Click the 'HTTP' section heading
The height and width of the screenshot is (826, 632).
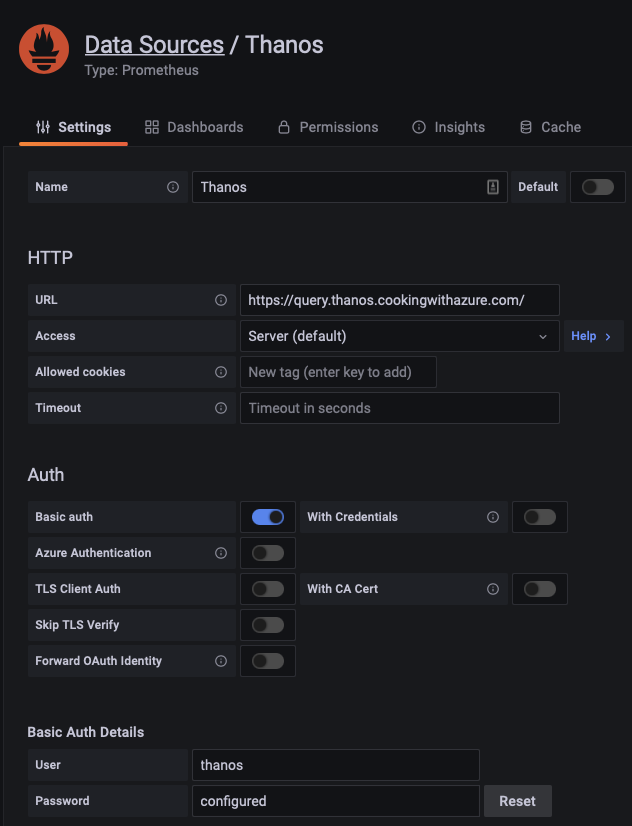pos(50,258)
